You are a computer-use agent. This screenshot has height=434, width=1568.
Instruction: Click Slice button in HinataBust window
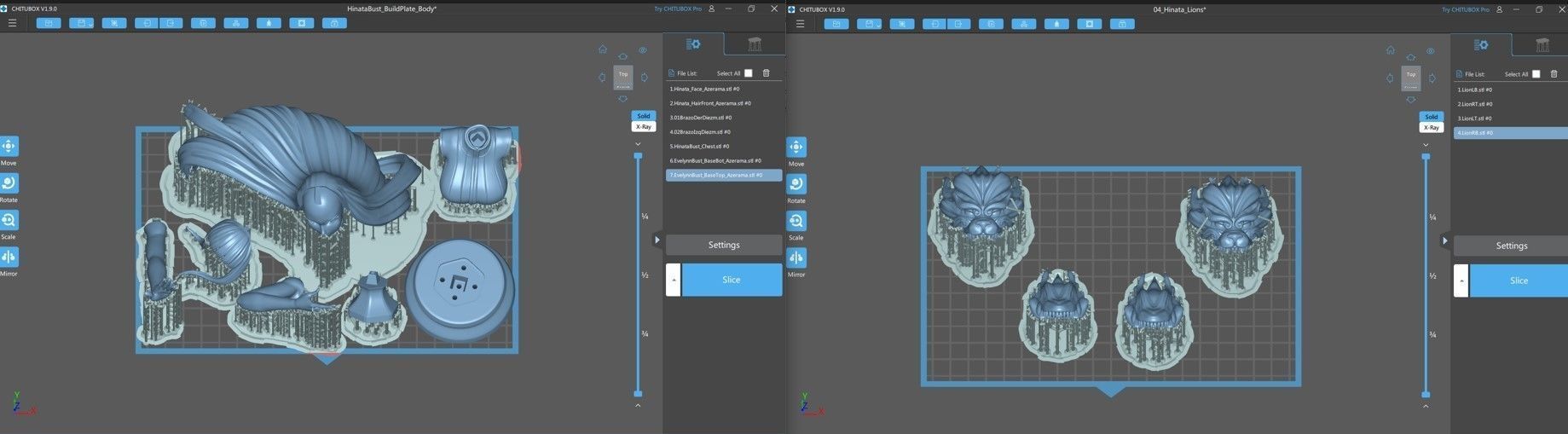(x=732, y=280)
